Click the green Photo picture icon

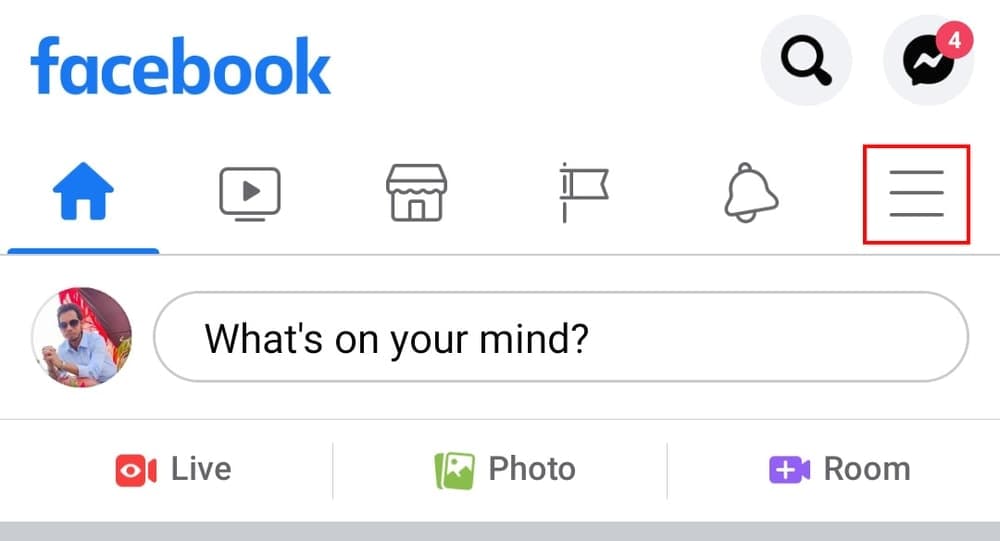pos(454,470)
